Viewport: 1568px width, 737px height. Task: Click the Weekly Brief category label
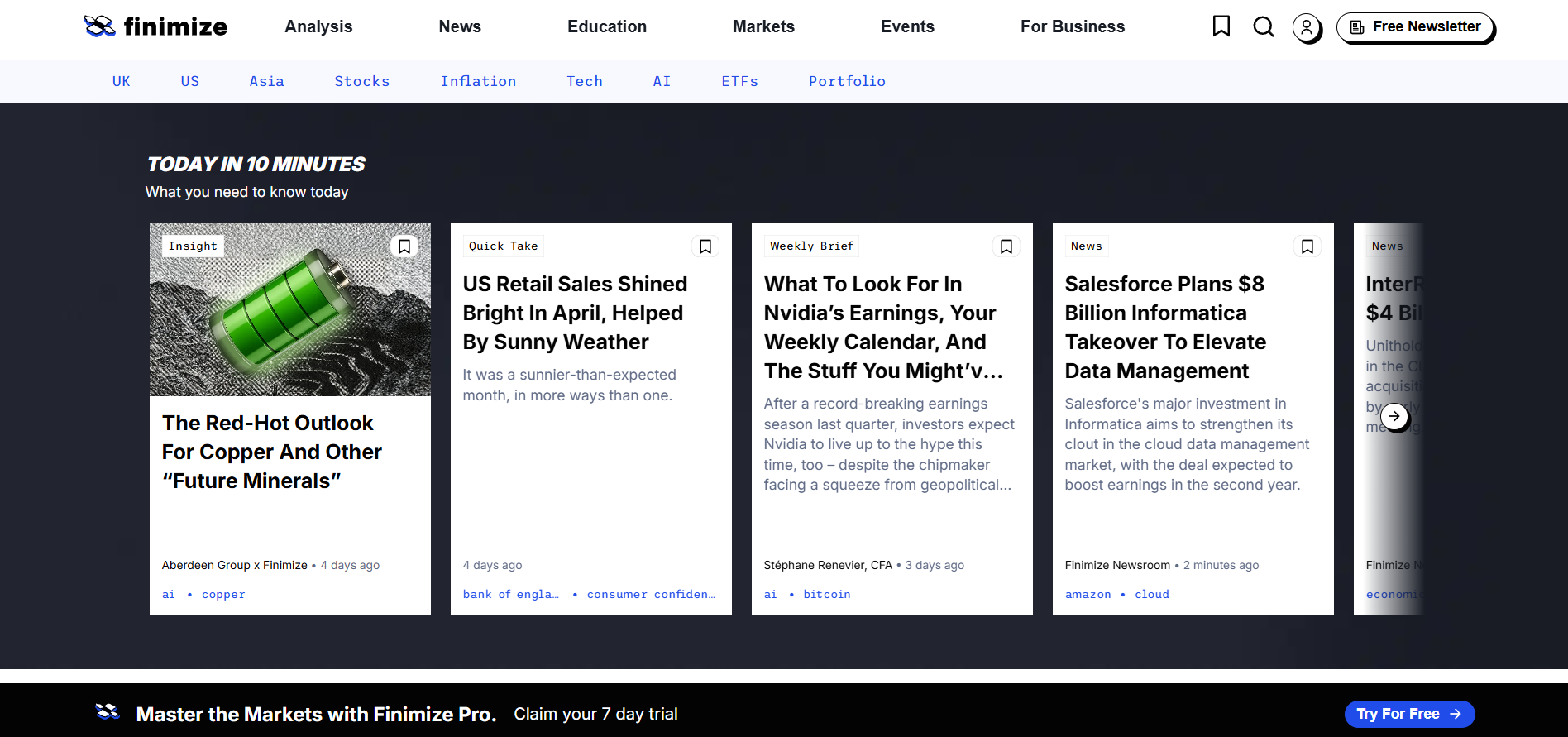point(811,246)
